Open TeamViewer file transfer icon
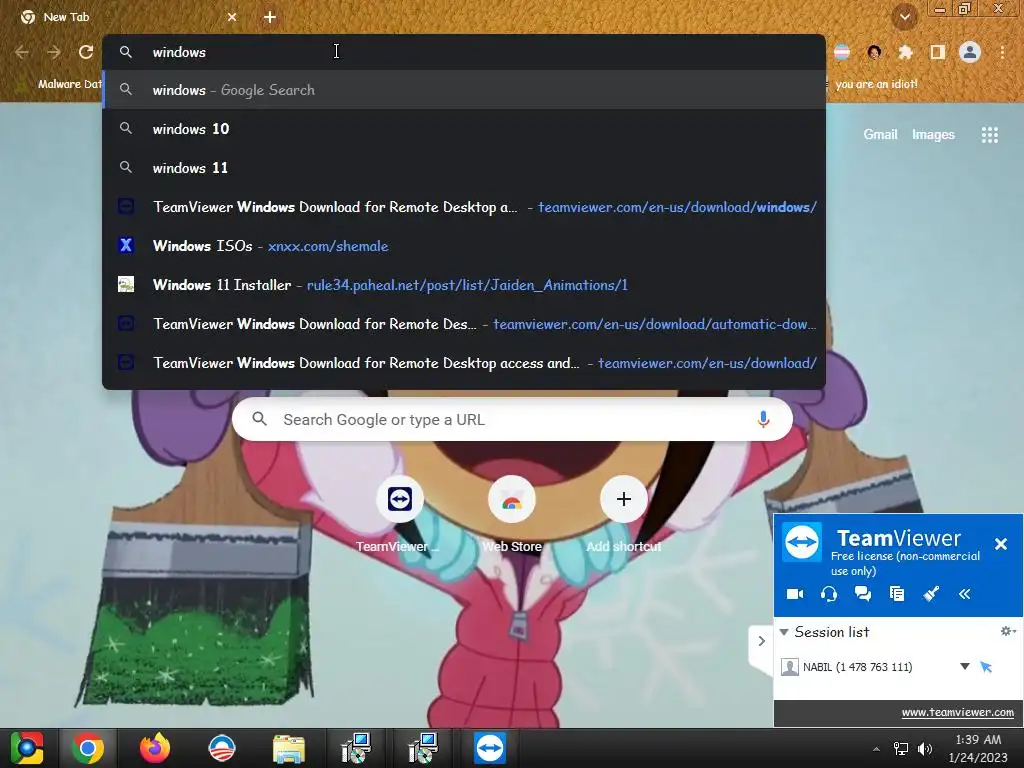The image size is (1024, 768). pyautogui.click(x=897, y=594)
